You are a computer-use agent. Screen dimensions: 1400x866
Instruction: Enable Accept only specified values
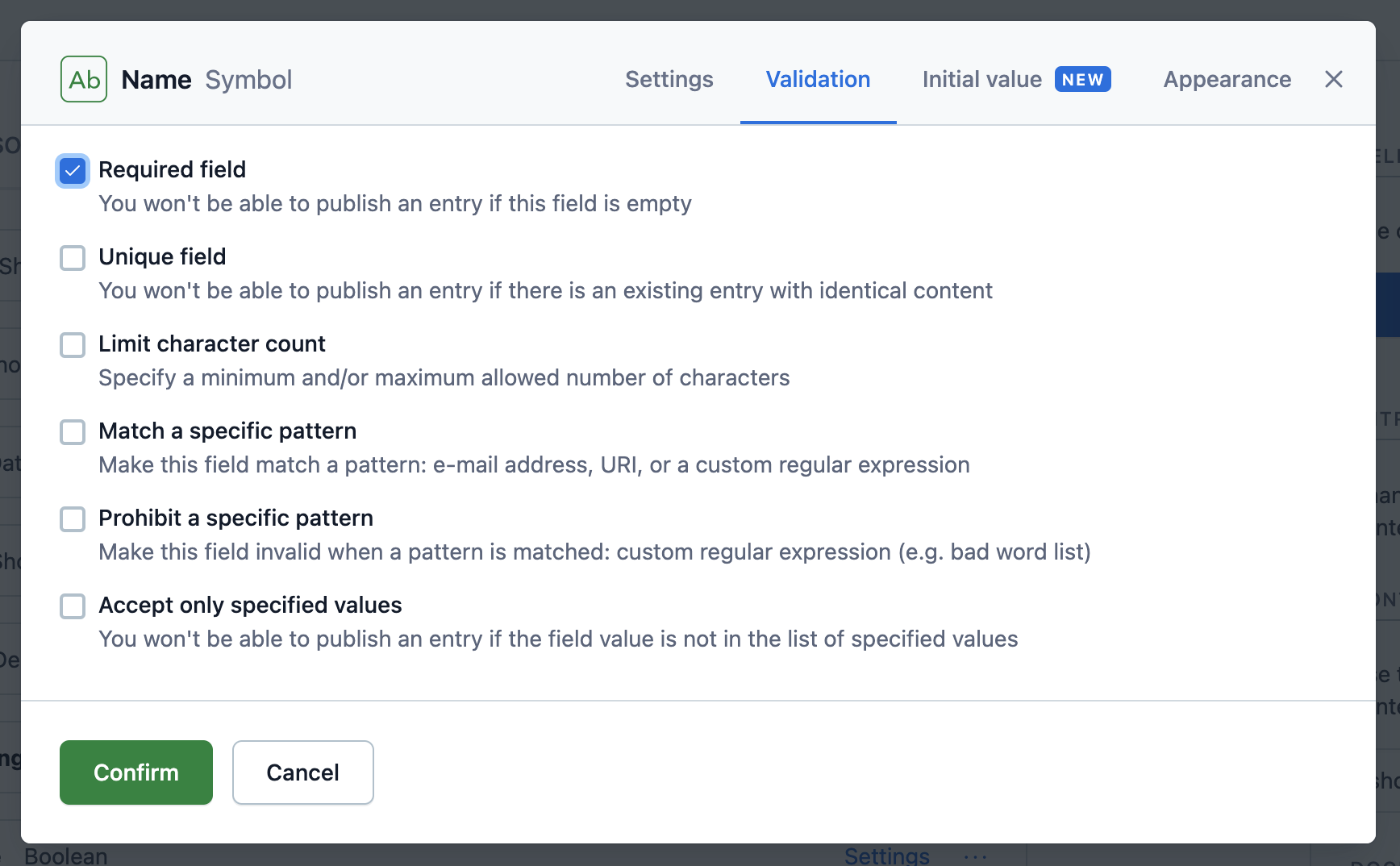(73, 606)
